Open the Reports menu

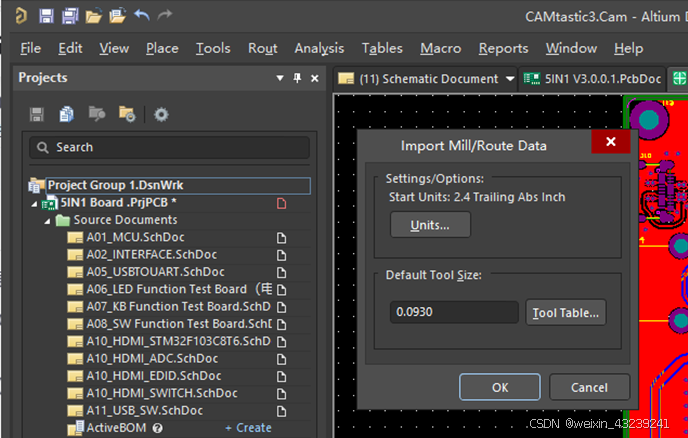point(503,48)
